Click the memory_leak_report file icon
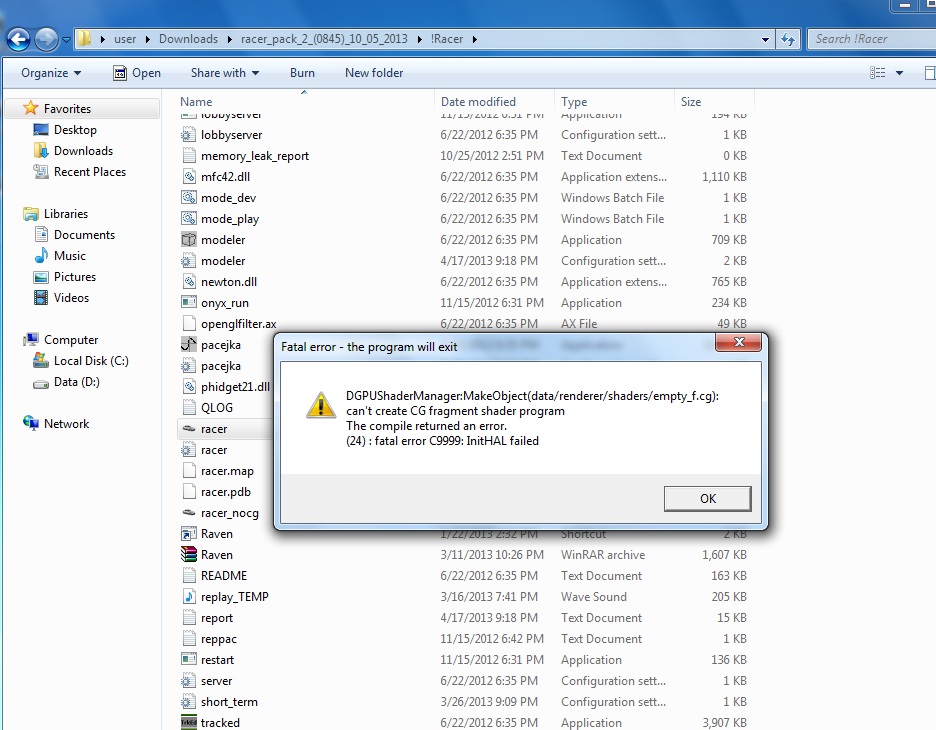The width and height of the screenshot is (936, 730). pos(189,156)
